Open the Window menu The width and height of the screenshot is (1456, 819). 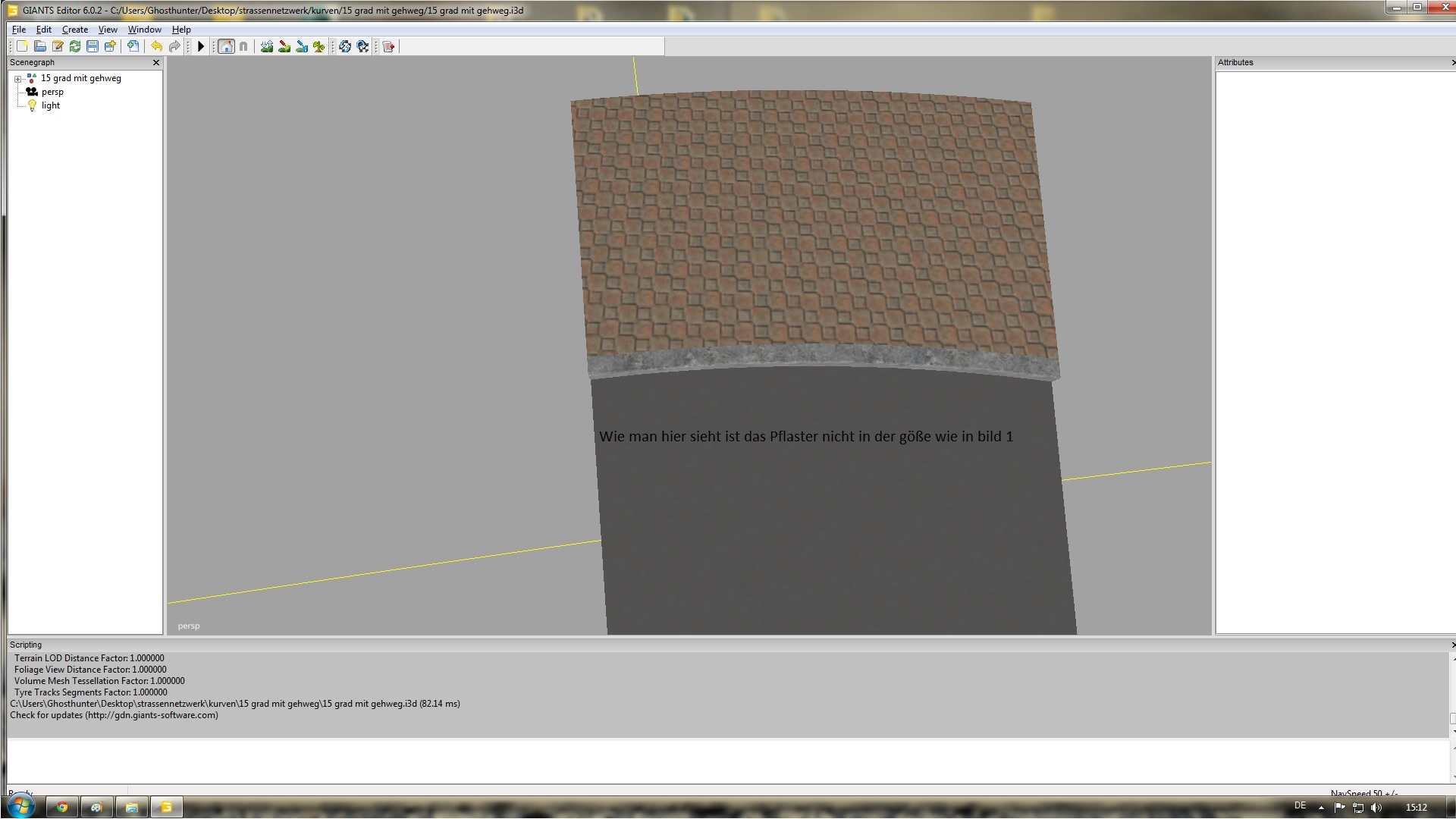tap(144, 30)
